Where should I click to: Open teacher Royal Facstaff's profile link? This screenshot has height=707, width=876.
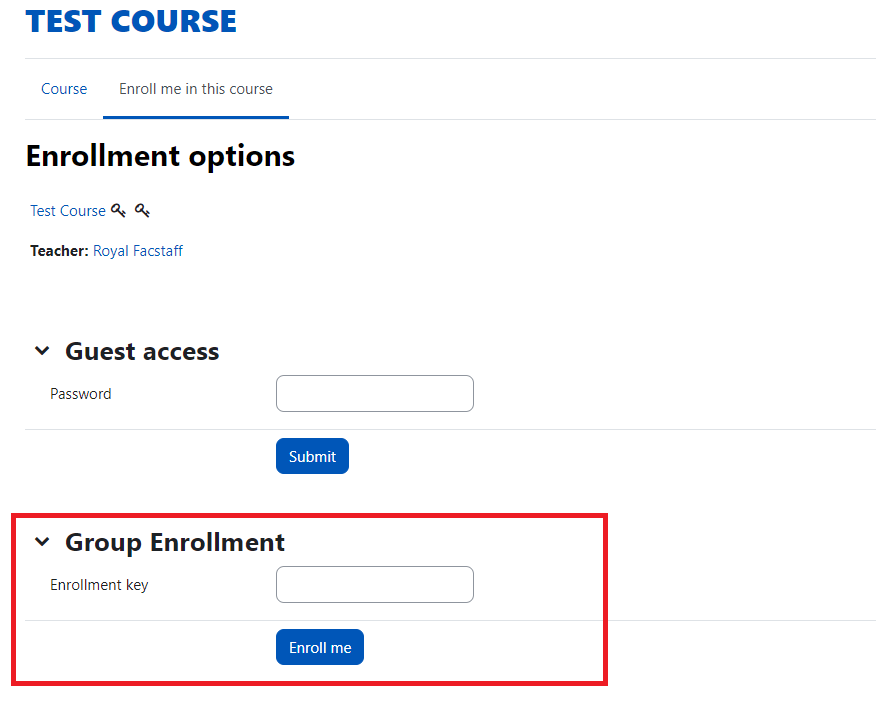[x=137, y=251]
